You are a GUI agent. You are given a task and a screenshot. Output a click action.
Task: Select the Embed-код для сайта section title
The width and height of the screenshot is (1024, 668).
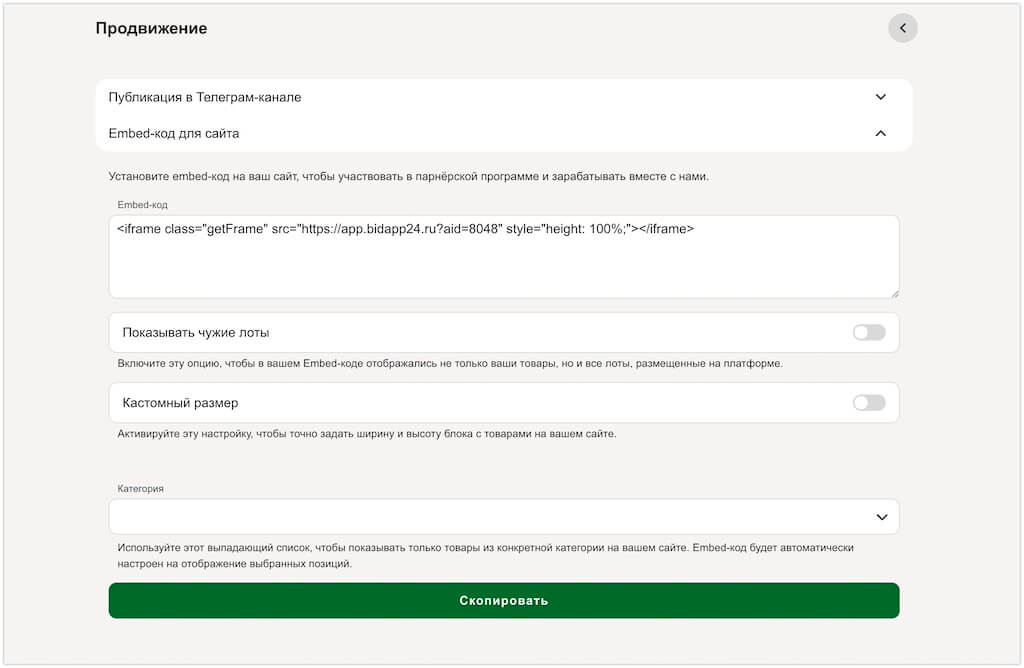click(x=174, y=133)
